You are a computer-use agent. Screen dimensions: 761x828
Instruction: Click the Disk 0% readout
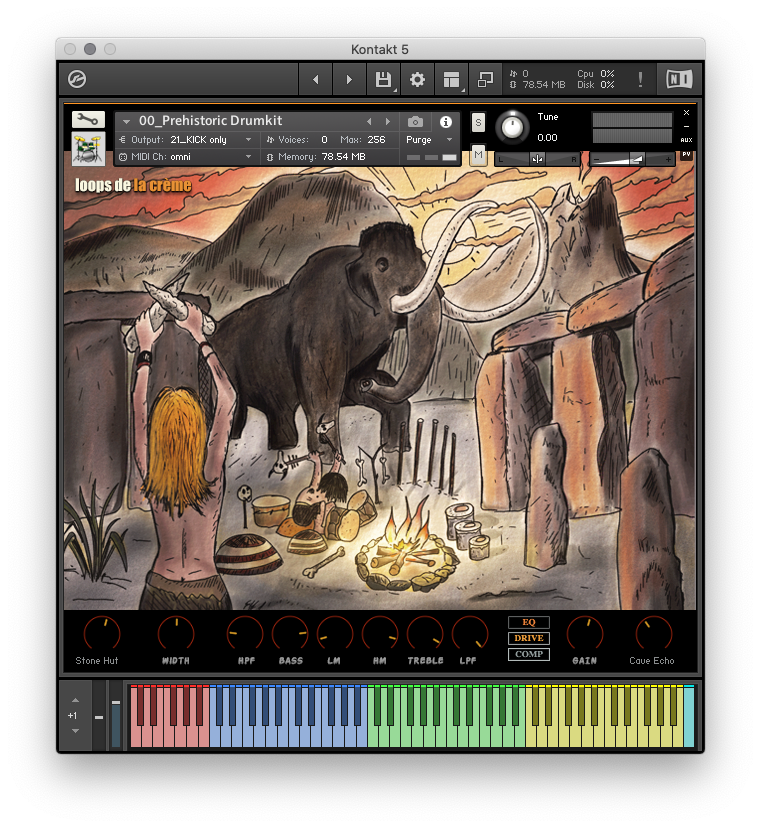pos(596,84)
